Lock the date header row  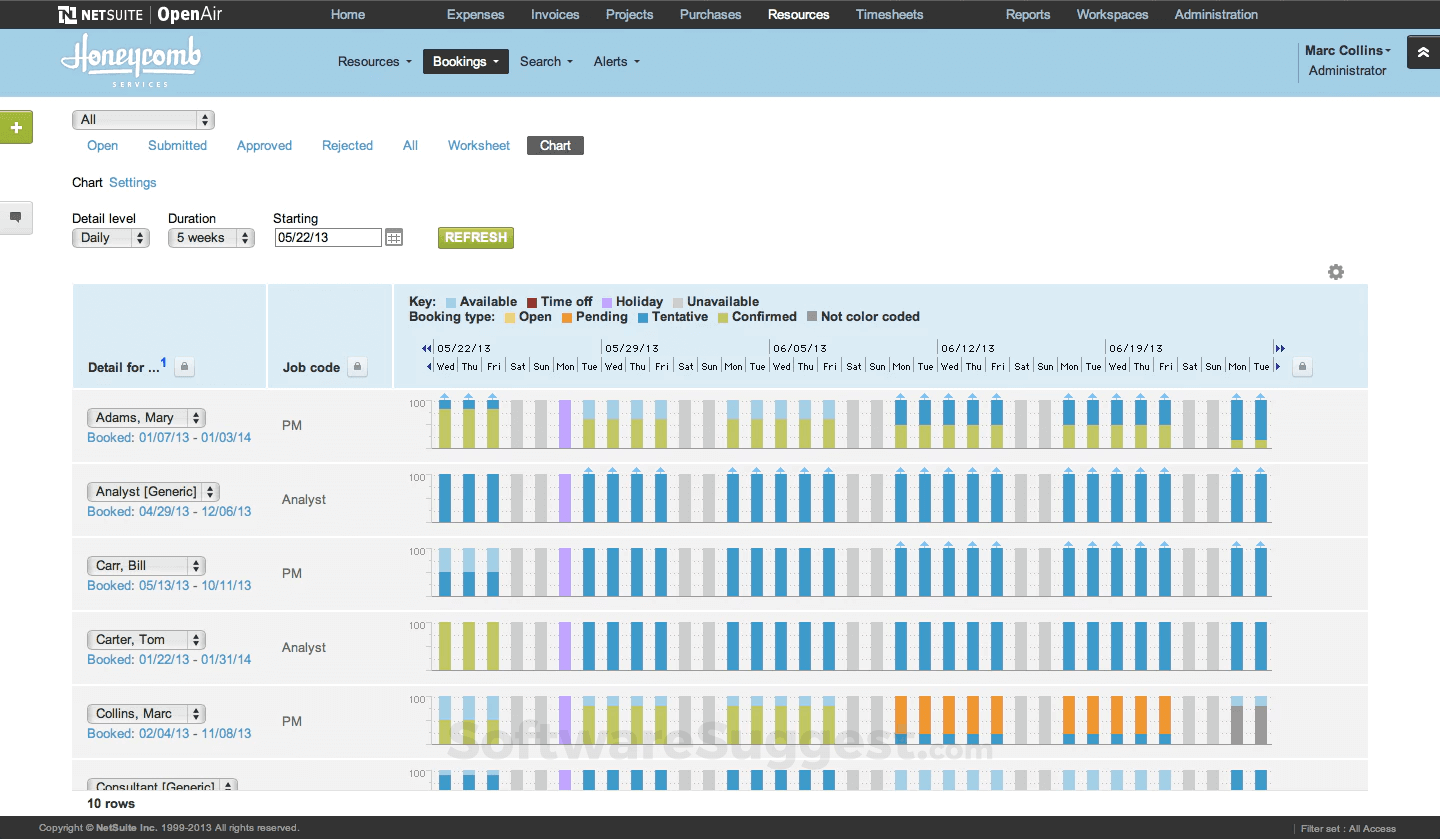[x=1302, y=367]
